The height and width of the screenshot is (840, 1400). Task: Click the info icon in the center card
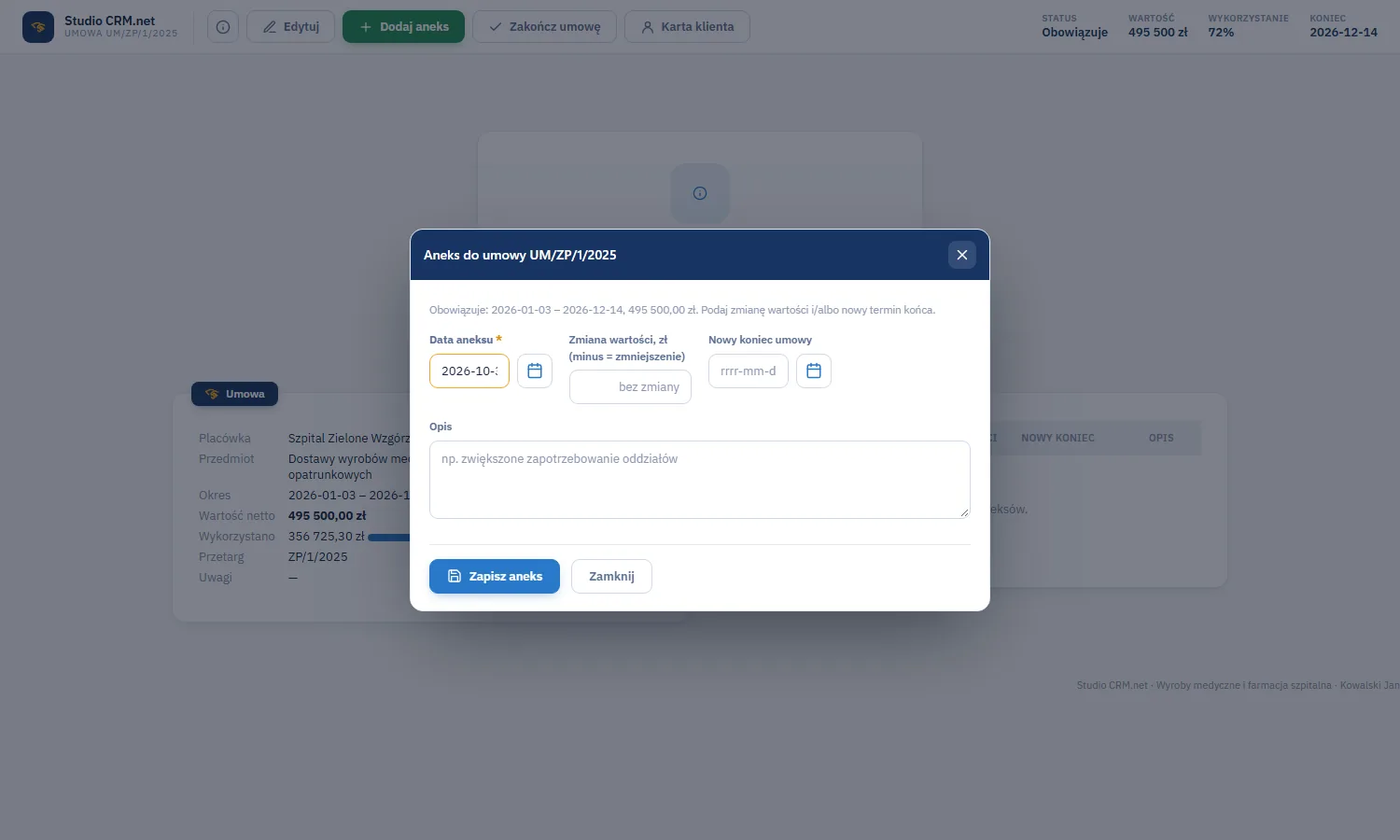pyautogui.click(x=700, y=193)
